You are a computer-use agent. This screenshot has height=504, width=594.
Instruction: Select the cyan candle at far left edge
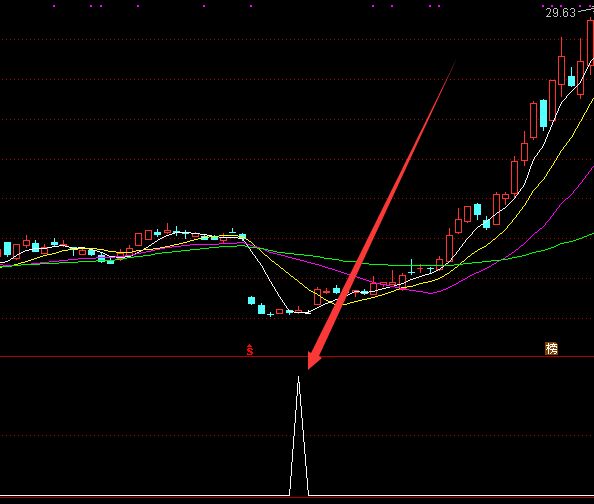[8, 249]
